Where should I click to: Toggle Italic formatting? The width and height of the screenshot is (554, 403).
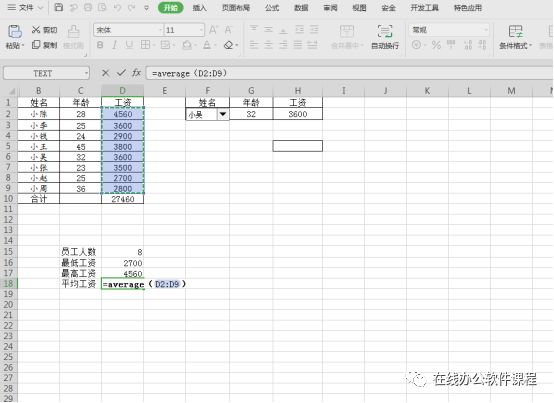115,45
